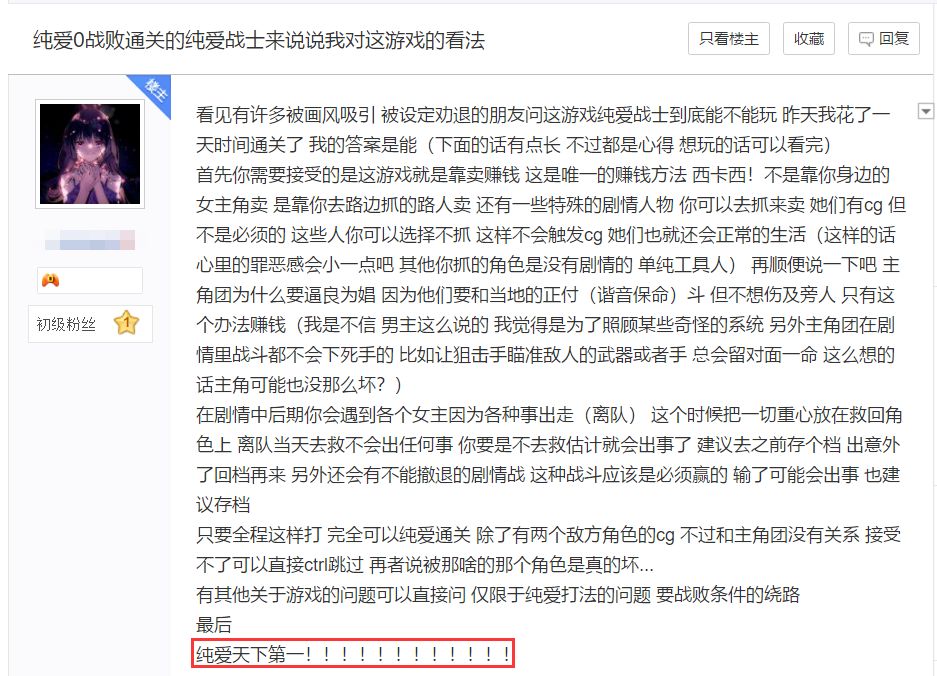The height and width of the screenshot is (676, 937).
Task: Open the poster's anime avatar picture
Action: point(90,154)
